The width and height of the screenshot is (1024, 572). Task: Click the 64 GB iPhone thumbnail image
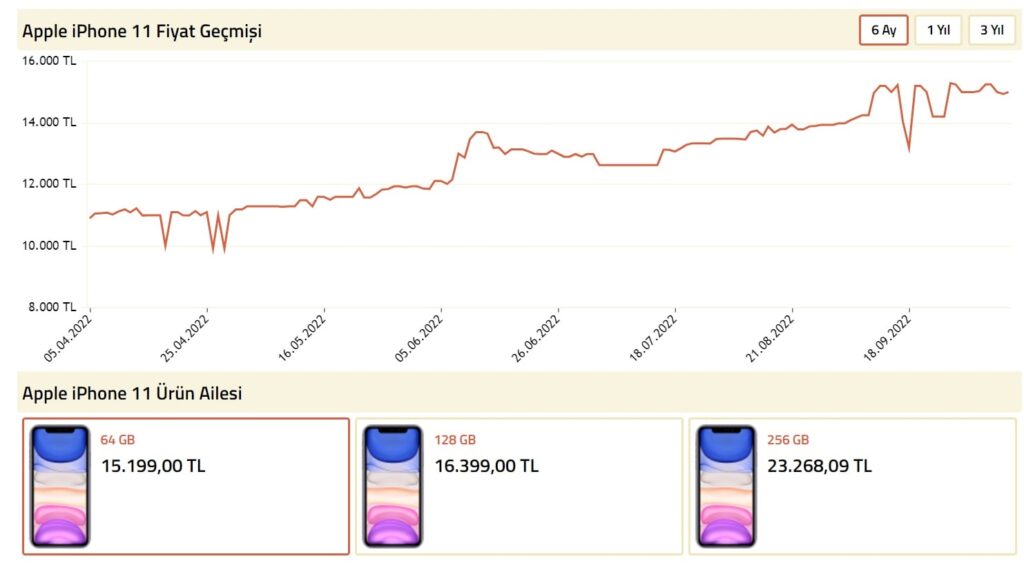[59, 486]
